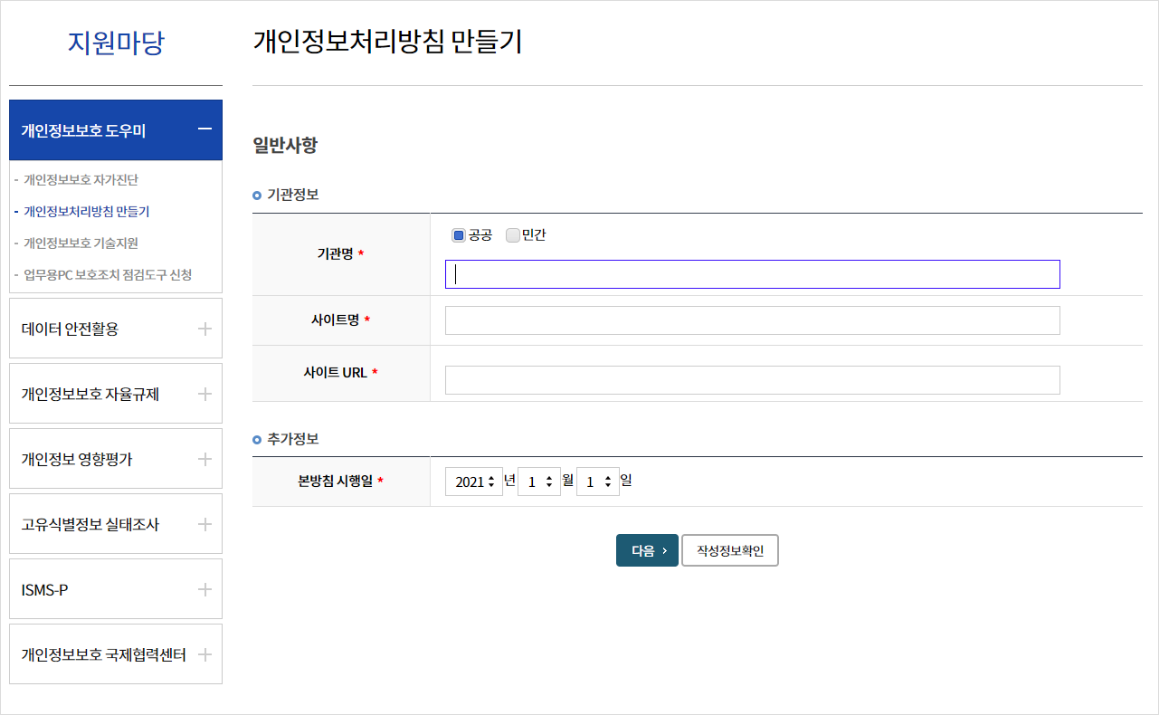Click the 사이트 URL input field
The height and width of the screenshot is (715, 1159).
pyautogui.click(x=752, y=381)
